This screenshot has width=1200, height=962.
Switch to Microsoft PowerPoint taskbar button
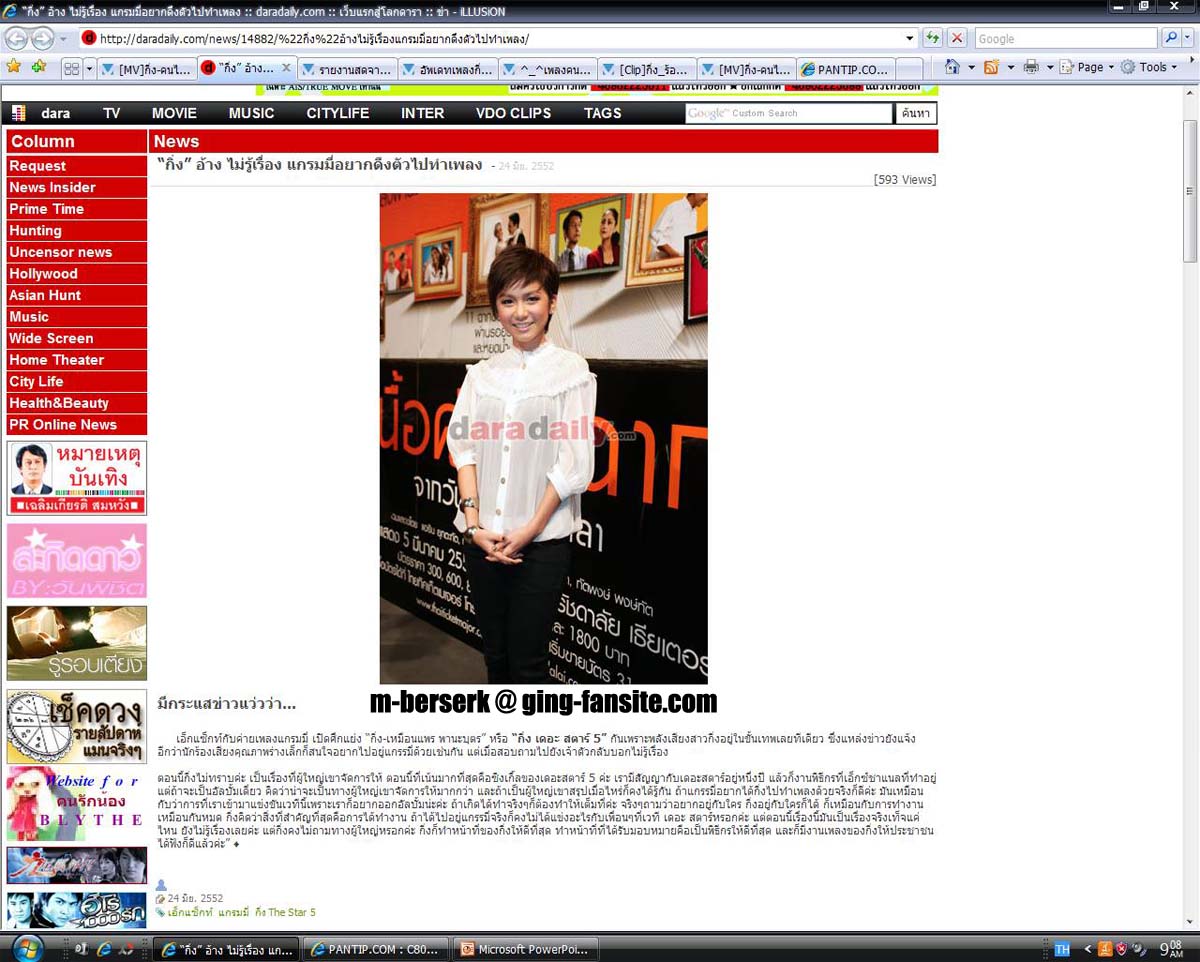(x=525, y=949)
